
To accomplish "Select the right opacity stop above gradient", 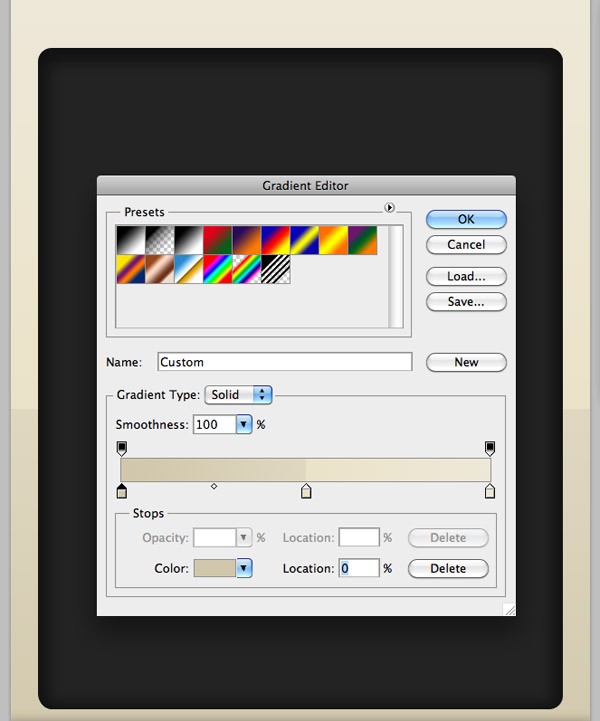I will (490, 448).
